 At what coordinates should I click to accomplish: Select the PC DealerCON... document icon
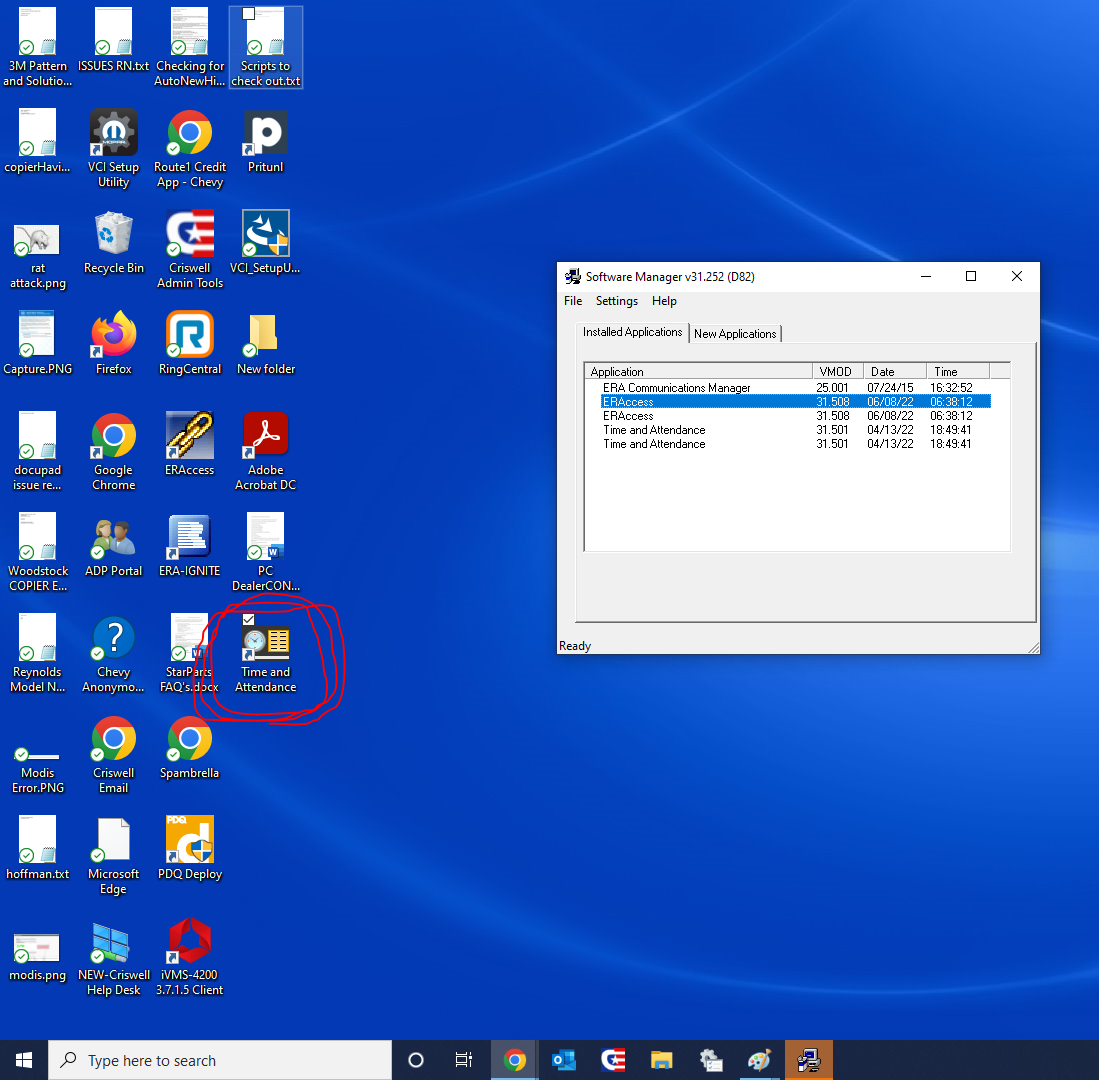[x=266, y=552]
